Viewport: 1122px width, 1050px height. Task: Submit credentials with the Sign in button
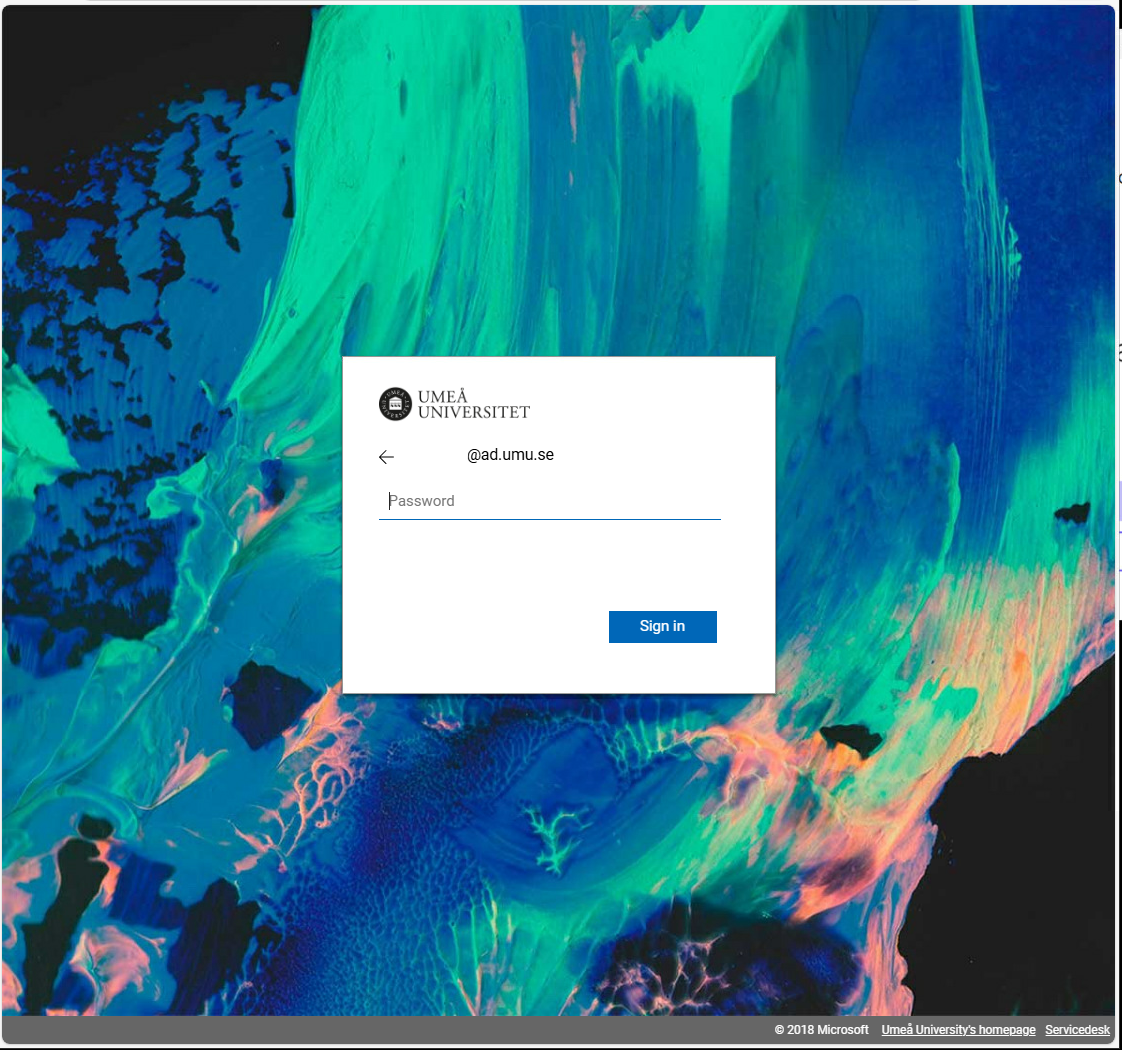point(663,626)
